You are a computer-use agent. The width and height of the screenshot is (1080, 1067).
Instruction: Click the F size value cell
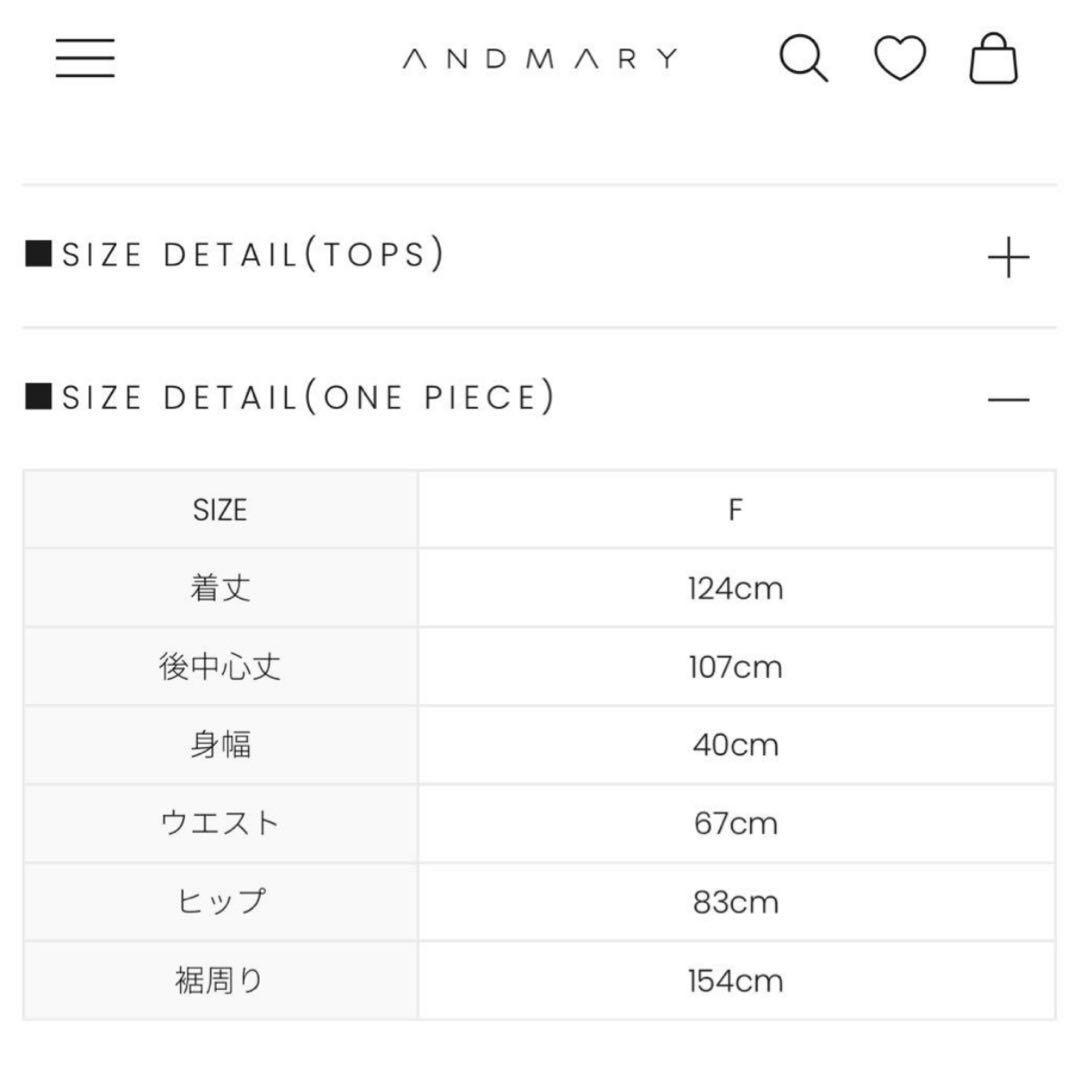[735, 510]
